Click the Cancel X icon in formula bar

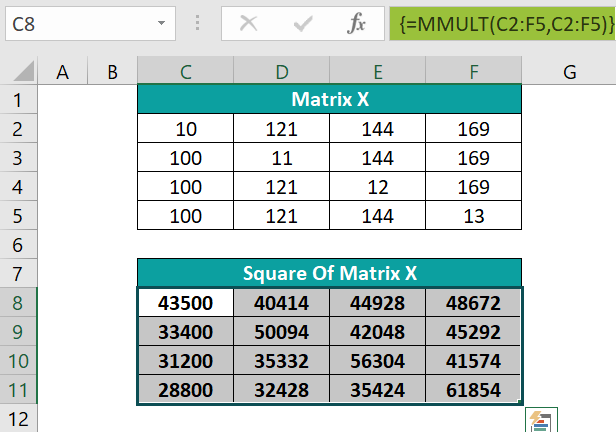[249, 23]
